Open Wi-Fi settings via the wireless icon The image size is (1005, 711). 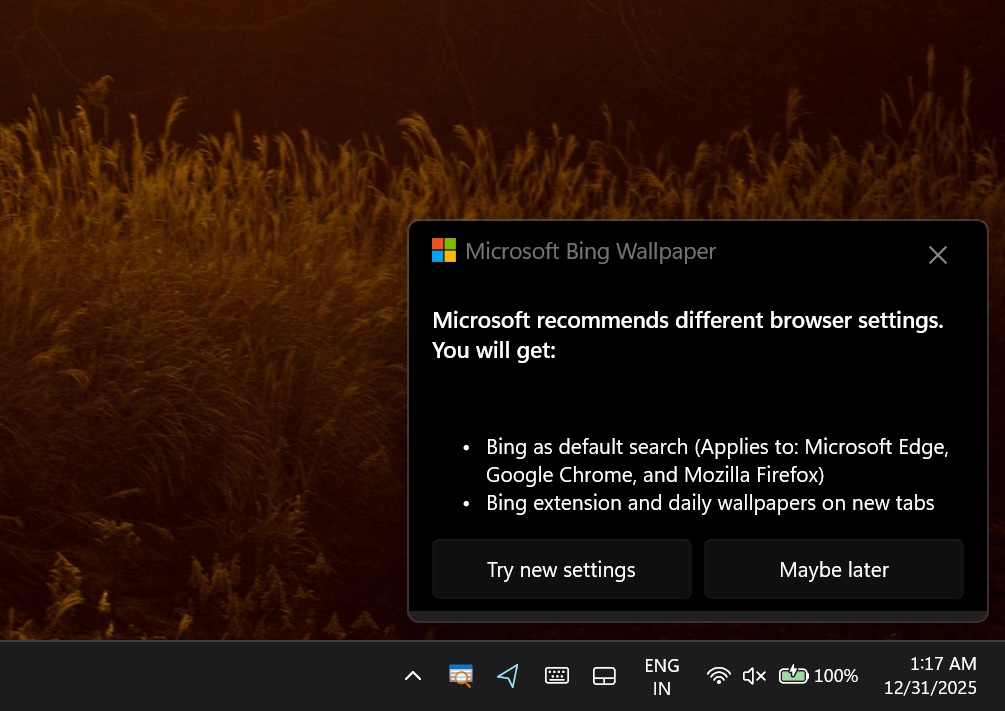click(719, 675)
